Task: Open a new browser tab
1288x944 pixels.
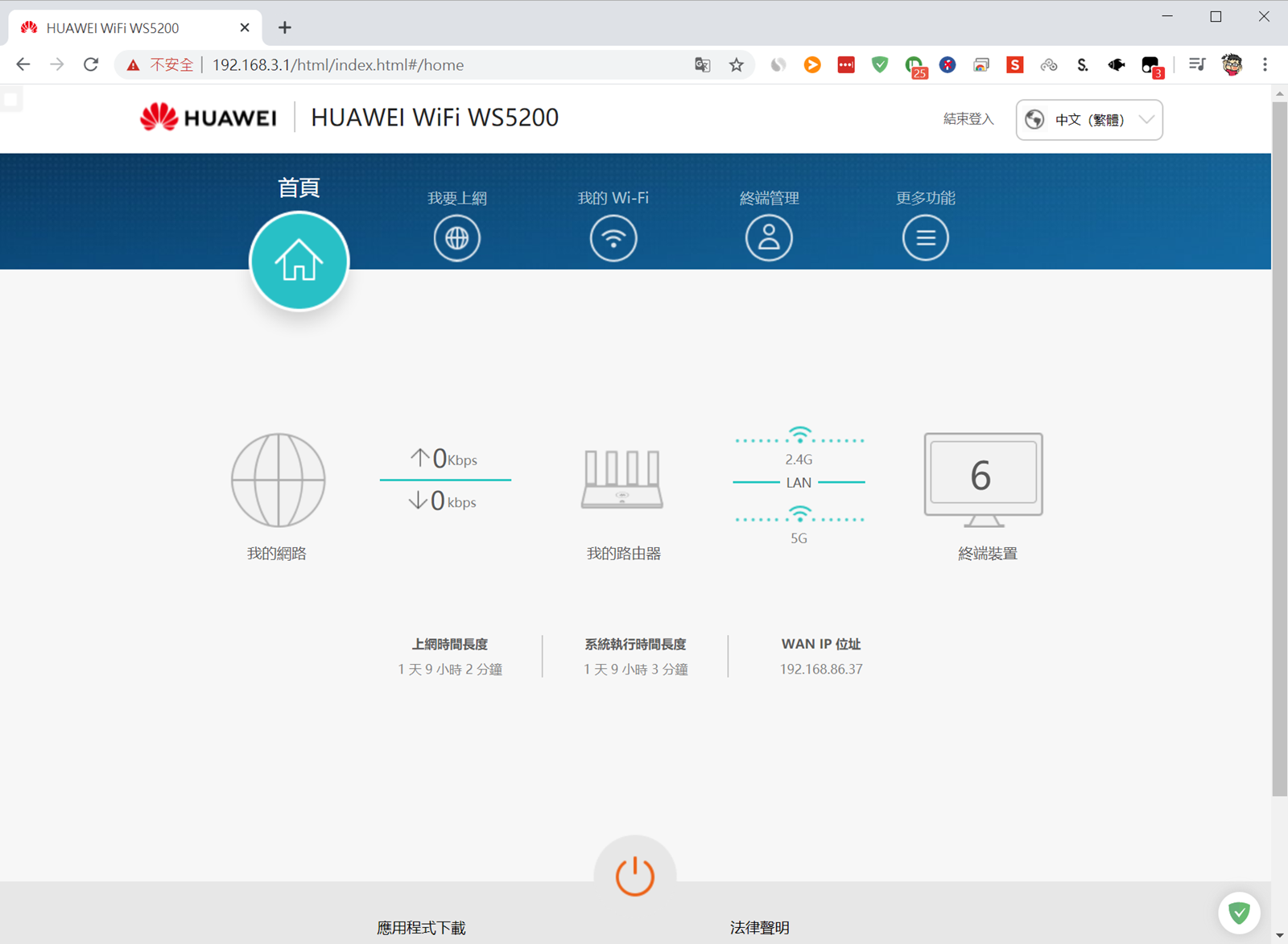Action: point(285,27)
